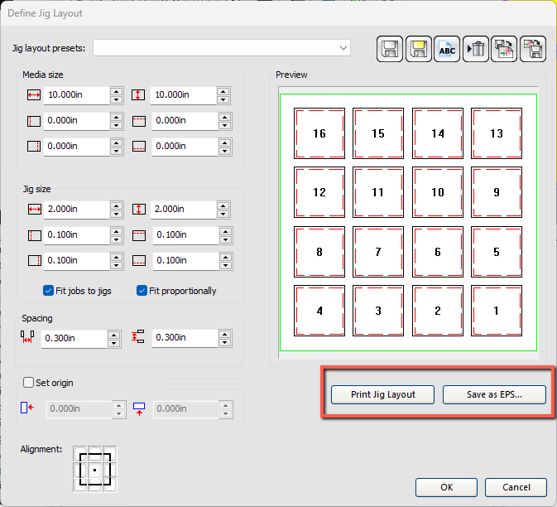Confirm dialog with OK button

click(x=447, y=487)
